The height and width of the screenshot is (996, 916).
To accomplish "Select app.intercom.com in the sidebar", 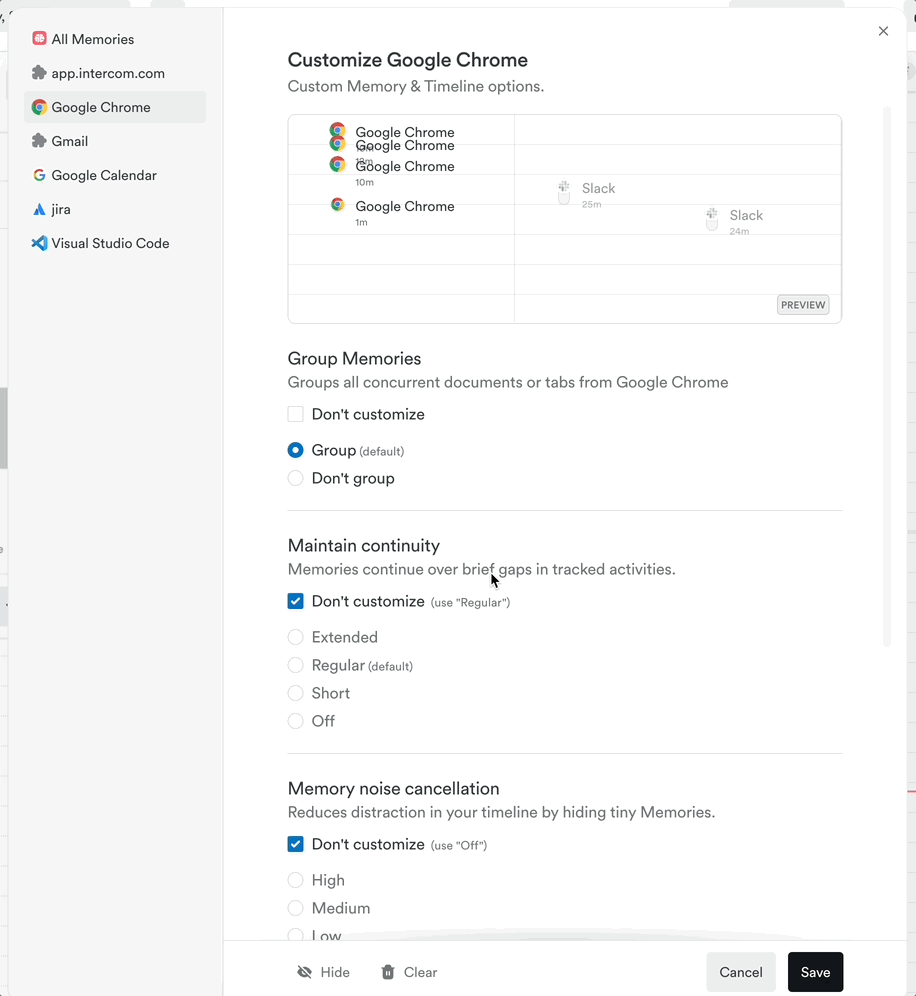I will (x=39, y=73).
